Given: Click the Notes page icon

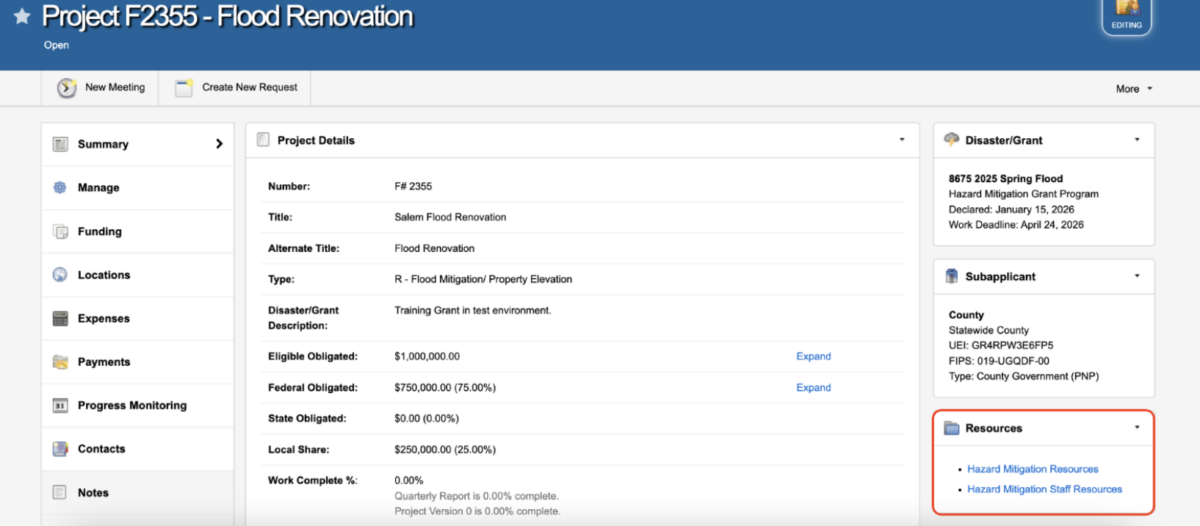Looking at the screenshot, I should [60, 493].
